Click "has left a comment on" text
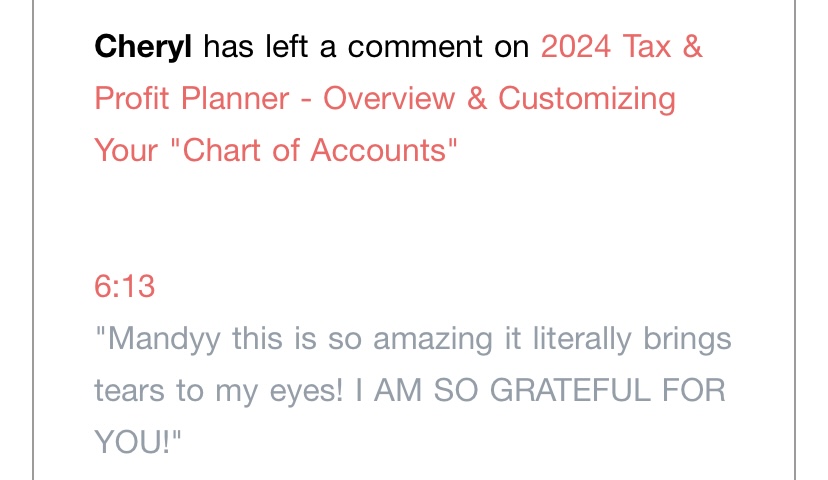828x480 pixels. [x=366, y=47]
